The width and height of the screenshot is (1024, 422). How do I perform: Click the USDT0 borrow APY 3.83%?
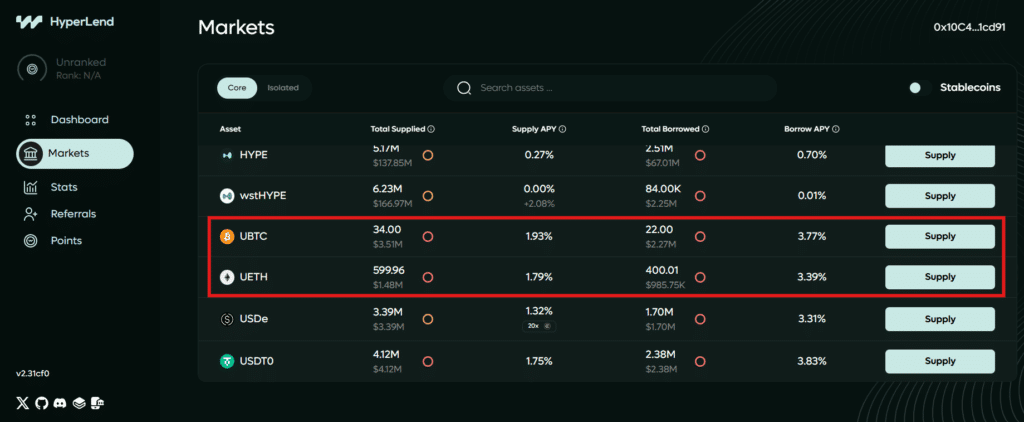[812, 361]
